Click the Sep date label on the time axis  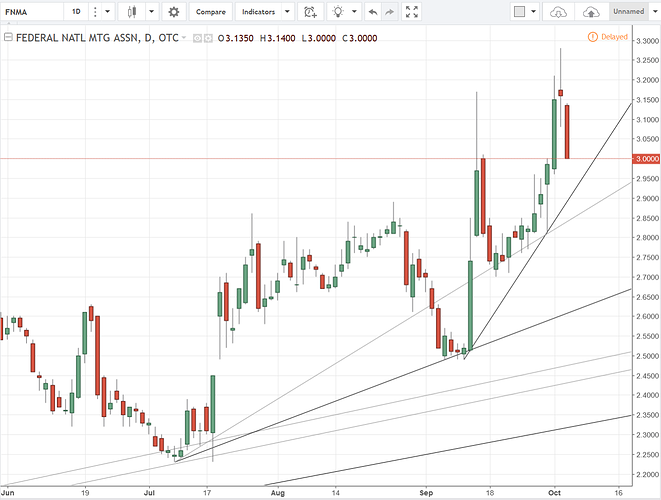point(426,492)
